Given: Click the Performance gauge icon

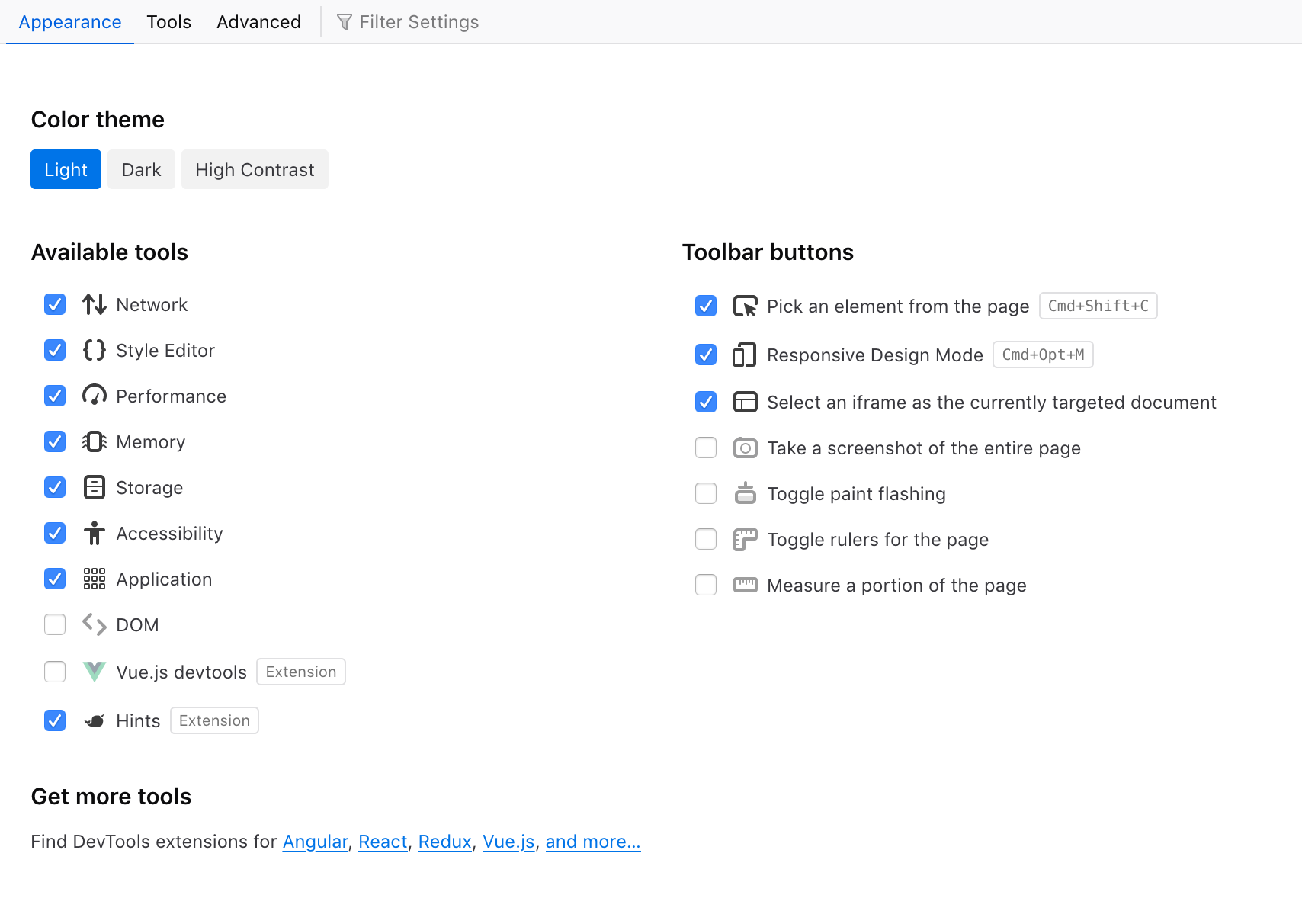Looking at the screenshot, I should (x=94, y=396).
